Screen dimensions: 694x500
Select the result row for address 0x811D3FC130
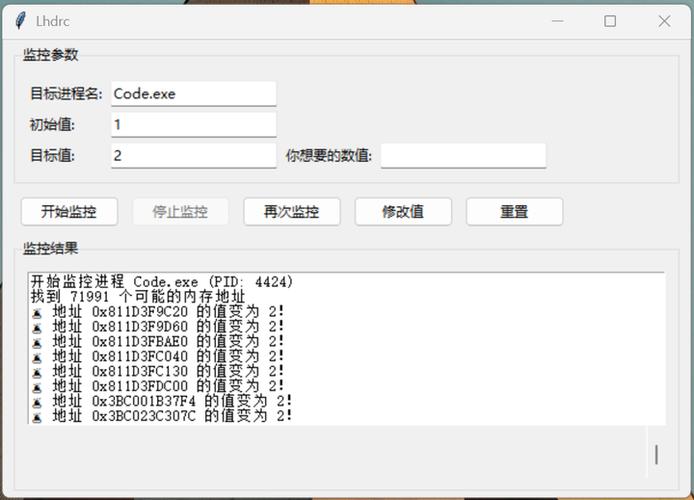pos(158,371)
